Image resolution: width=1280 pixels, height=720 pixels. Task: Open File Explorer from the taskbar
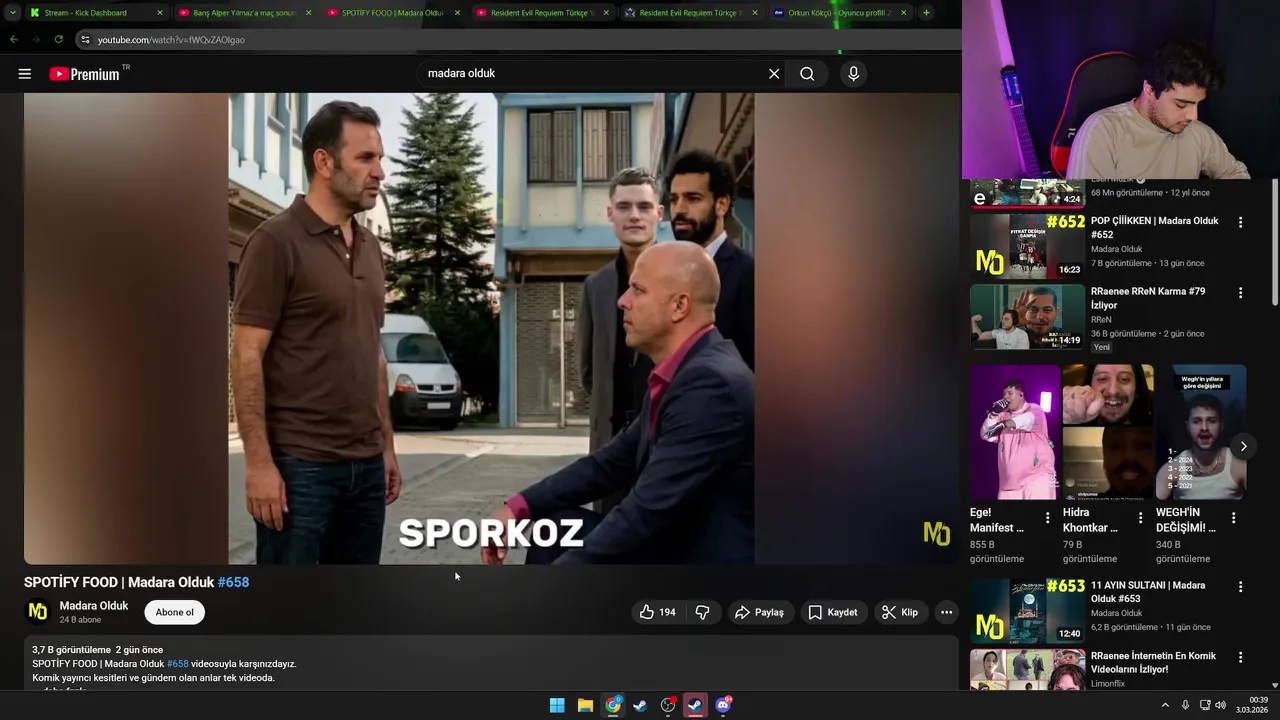coord(585,705)
